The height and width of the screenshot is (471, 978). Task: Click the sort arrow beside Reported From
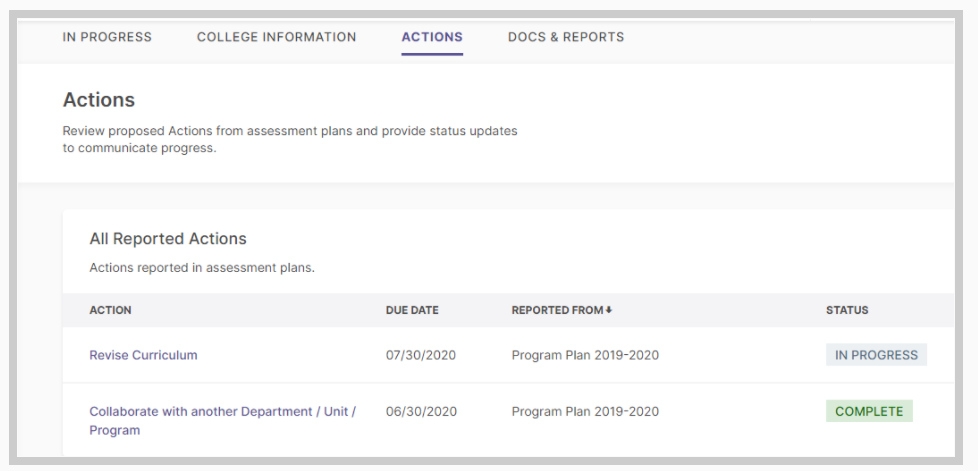click(x=609, y=310)
